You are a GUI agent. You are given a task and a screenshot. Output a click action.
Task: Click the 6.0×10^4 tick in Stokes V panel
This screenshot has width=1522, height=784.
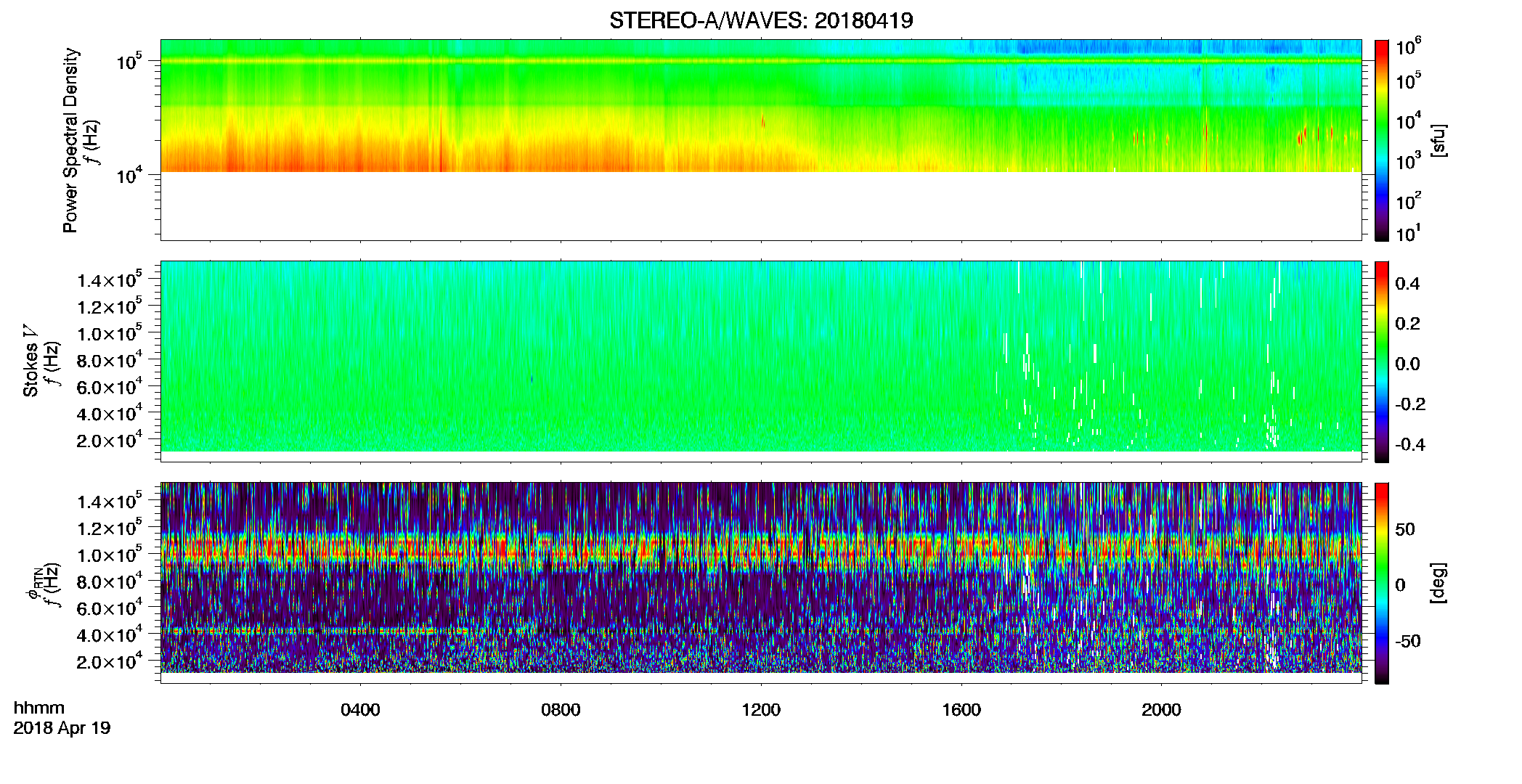[110, 387]
